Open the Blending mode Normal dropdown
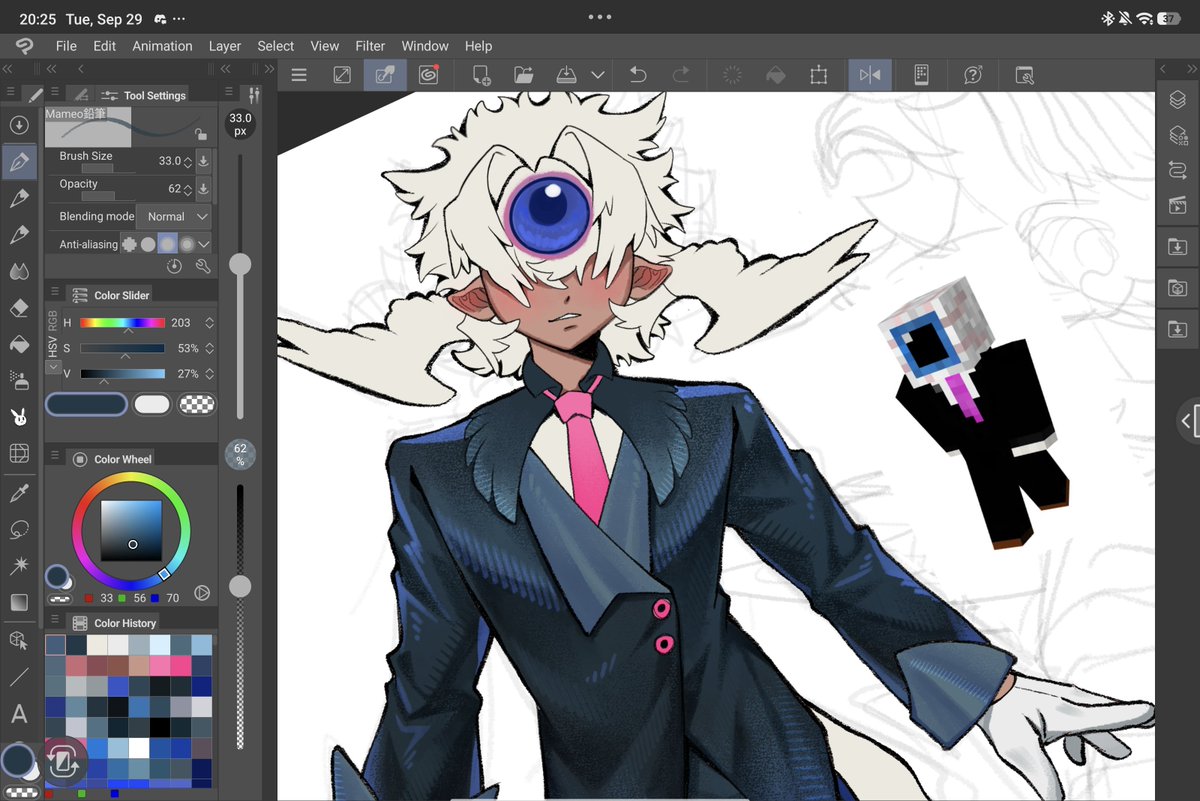 point(176,216)
